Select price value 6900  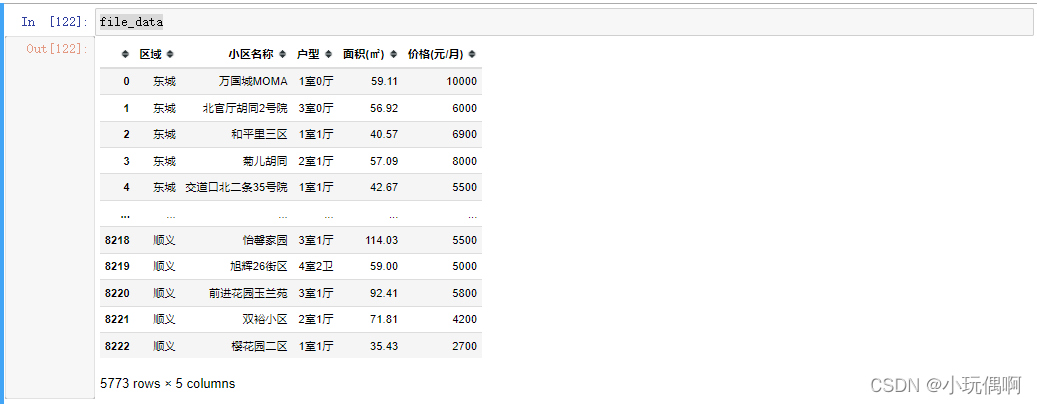point(464,134)
